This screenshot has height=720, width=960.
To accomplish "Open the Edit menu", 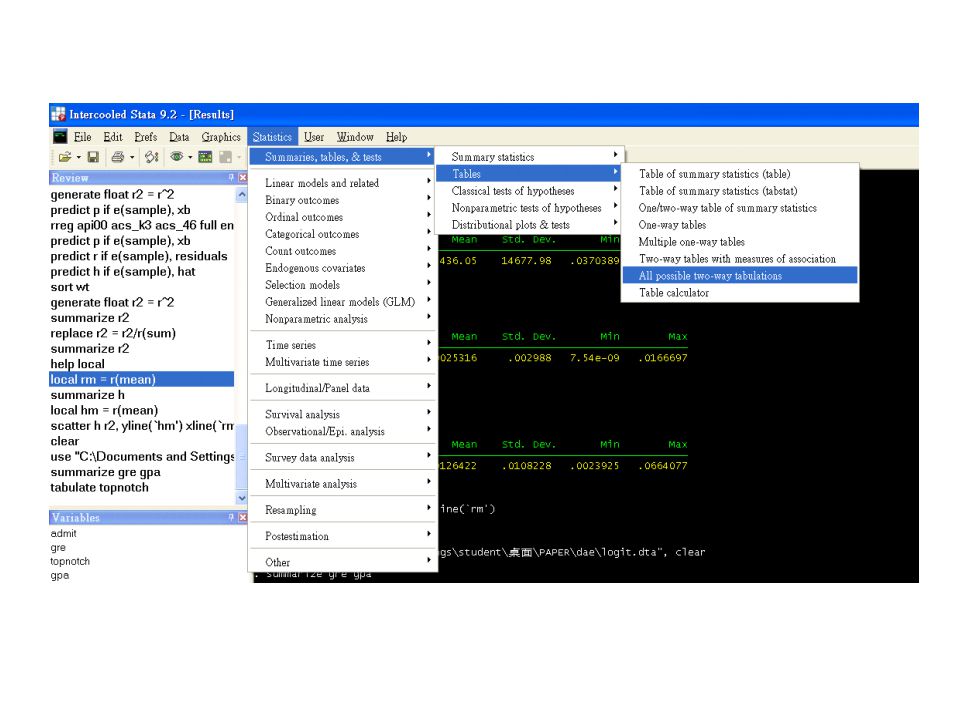I will 113,137.
